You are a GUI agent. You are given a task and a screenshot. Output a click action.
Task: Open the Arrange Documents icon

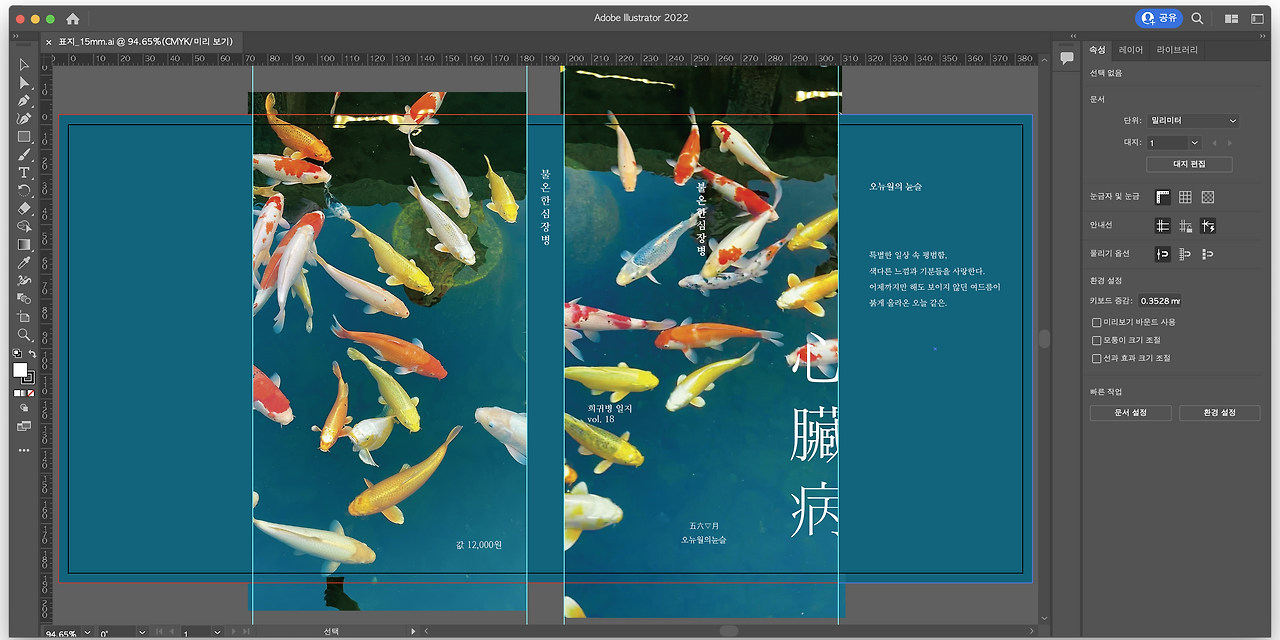point(1231,18)
